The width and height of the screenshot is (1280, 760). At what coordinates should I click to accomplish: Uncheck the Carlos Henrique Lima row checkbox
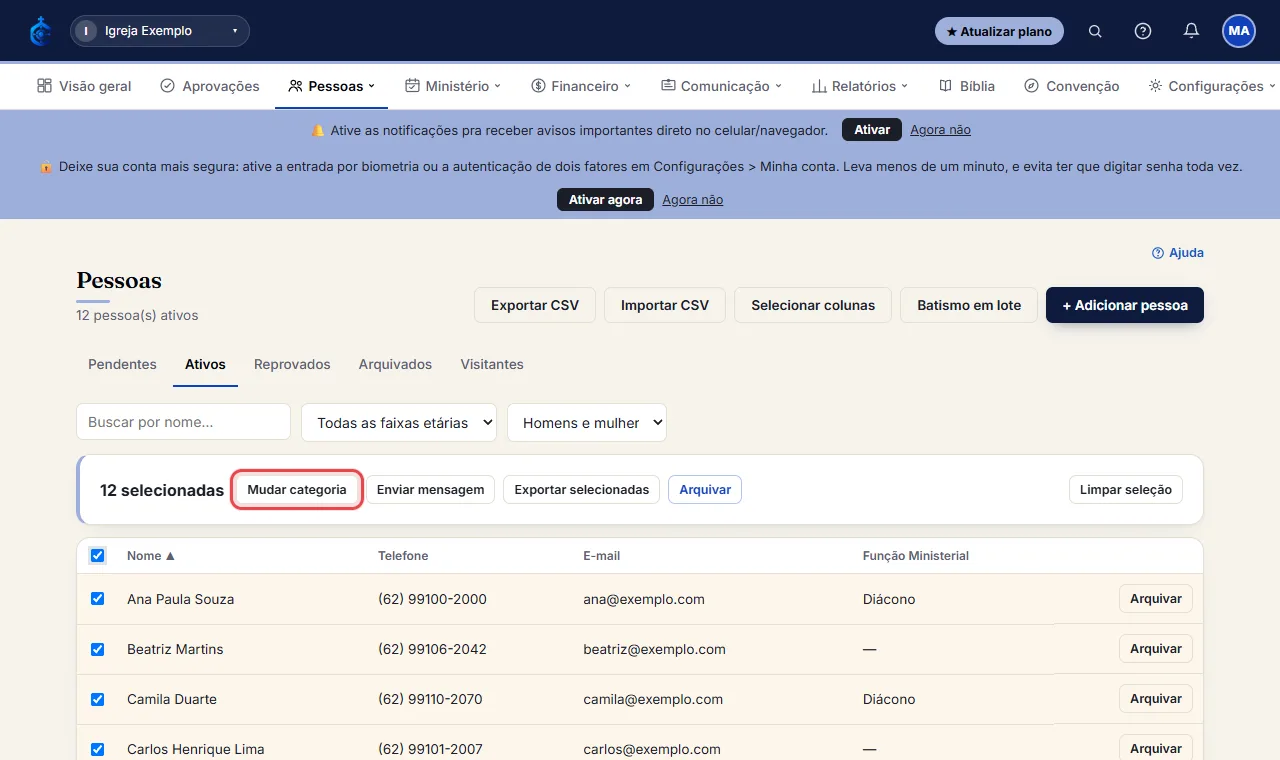click(x=97, y=749)
